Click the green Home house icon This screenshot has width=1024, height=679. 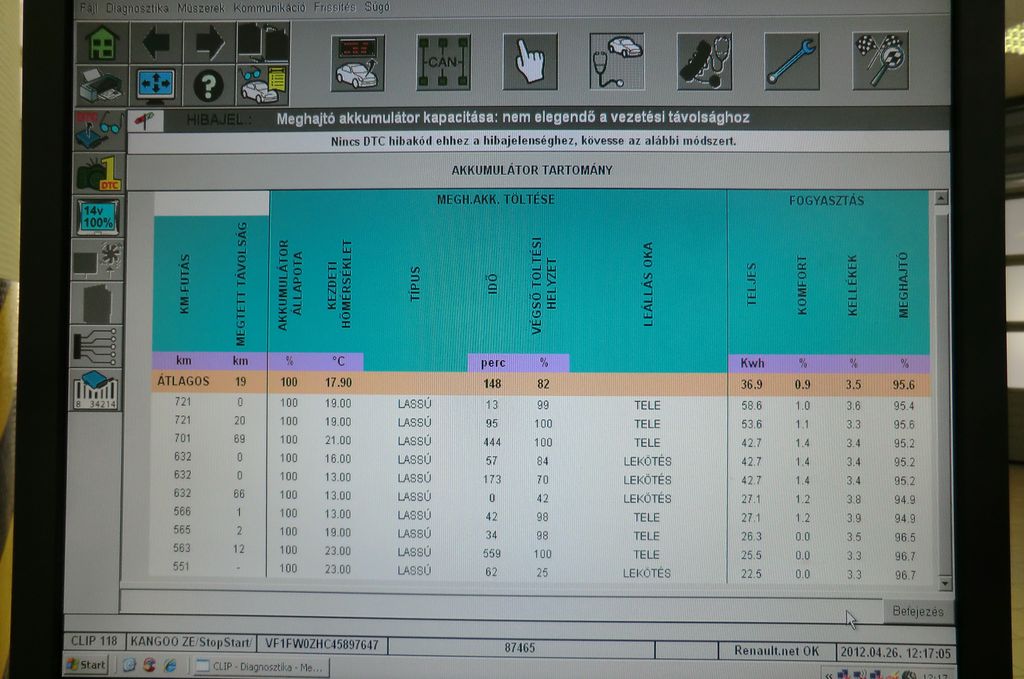pos(101,43)
